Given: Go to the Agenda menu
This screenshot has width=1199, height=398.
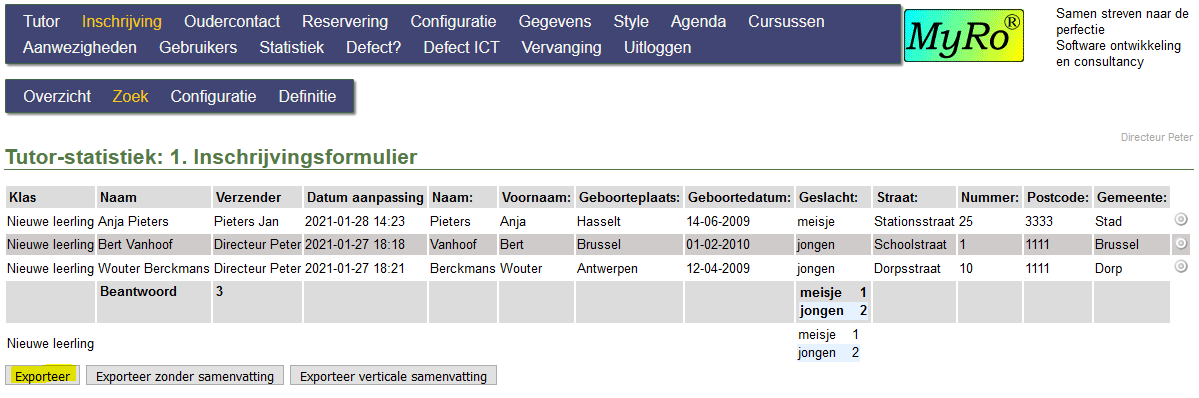Looking at the screenshot, I should pos(698,21).
